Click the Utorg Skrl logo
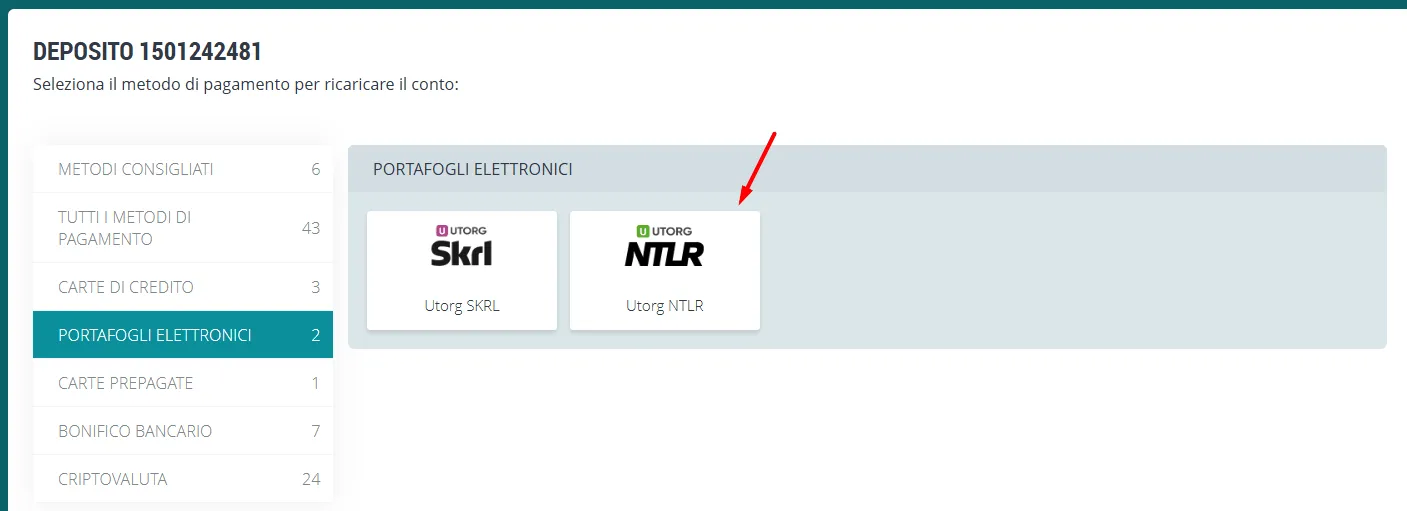Image resolution: width=1407 pixels, height=511 pixels. point(461,253)
